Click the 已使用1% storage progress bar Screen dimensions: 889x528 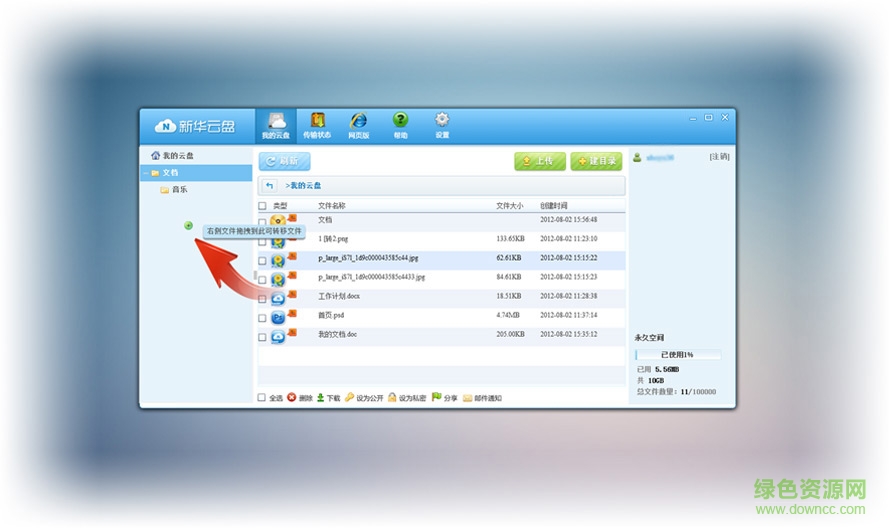(x=678, y=354)
